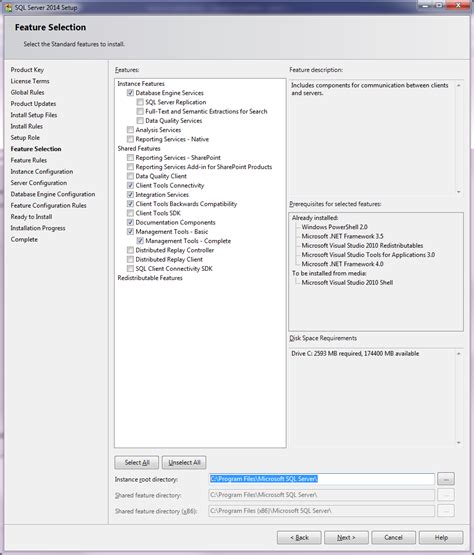Image resolution: width=474 pixels, height=555 pixels.
Task: Browse for the instance root directory
Action: pos(446,479)
